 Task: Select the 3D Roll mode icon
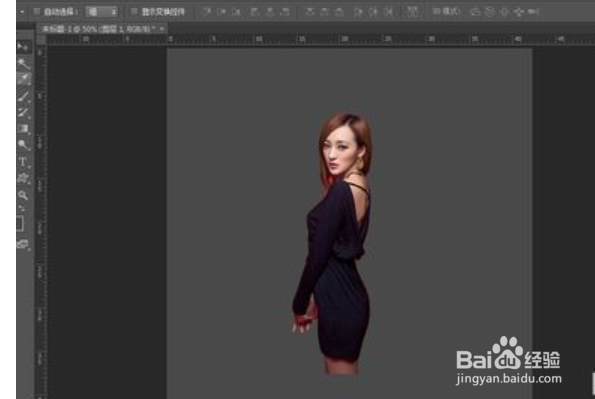(x=490, y=12)
